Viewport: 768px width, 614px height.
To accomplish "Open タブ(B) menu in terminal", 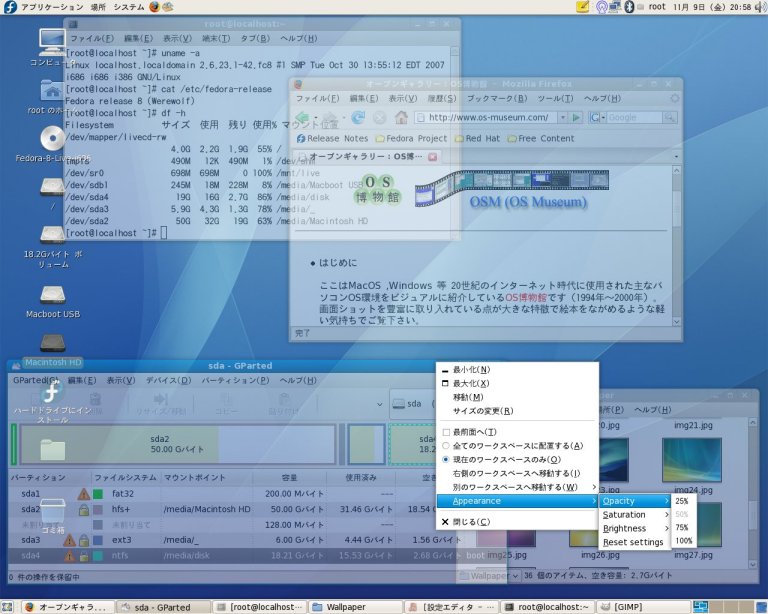I will 254,38.
